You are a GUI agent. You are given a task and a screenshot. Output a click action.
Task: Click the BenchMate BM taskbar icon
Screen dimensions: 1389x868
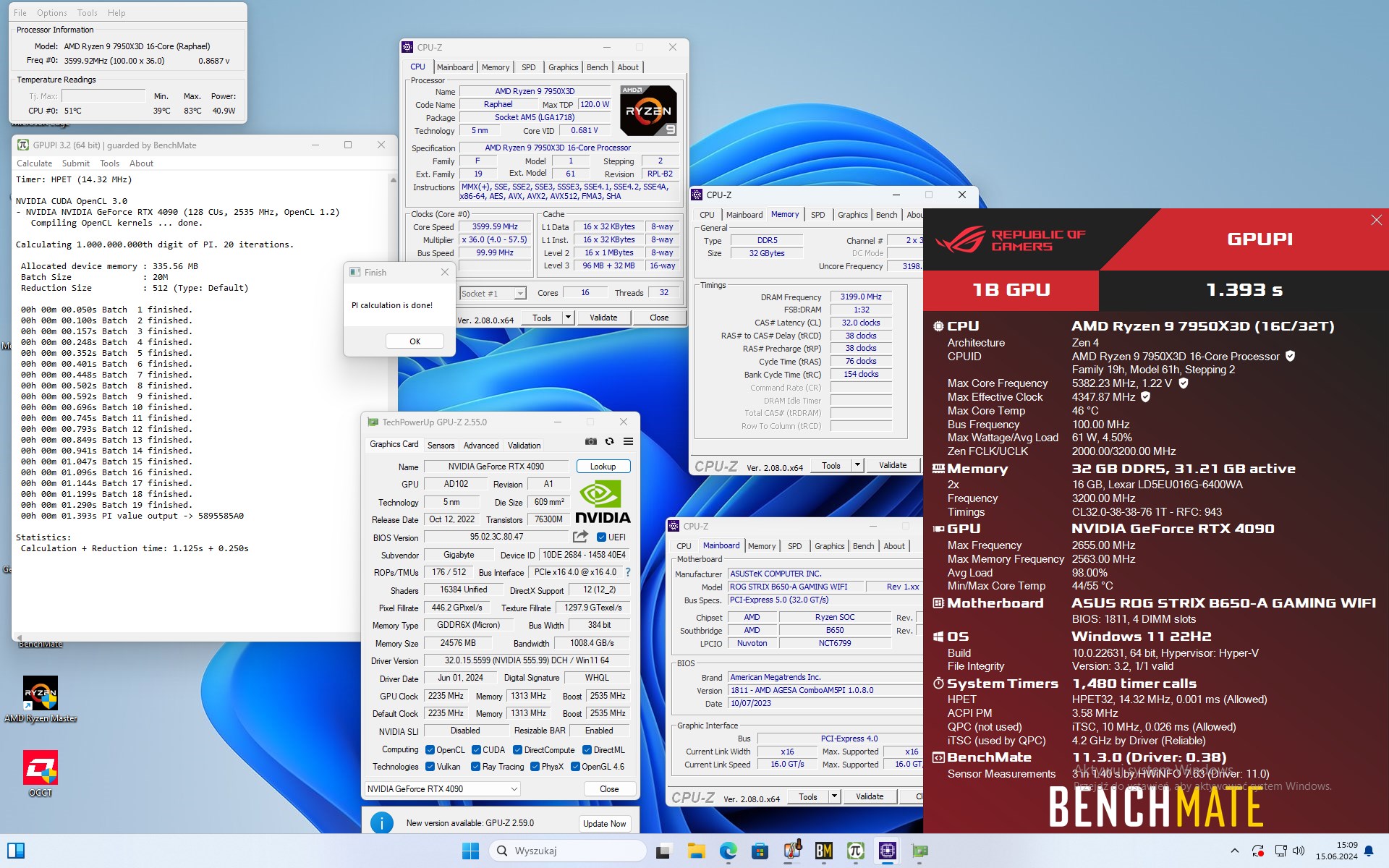click(824, 851)
